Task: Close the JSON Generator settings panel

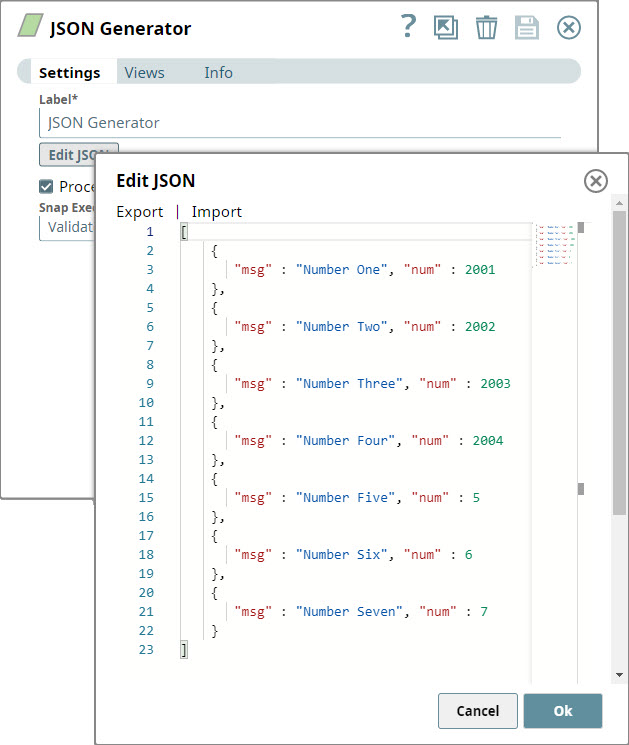Action: coord(568,27)
